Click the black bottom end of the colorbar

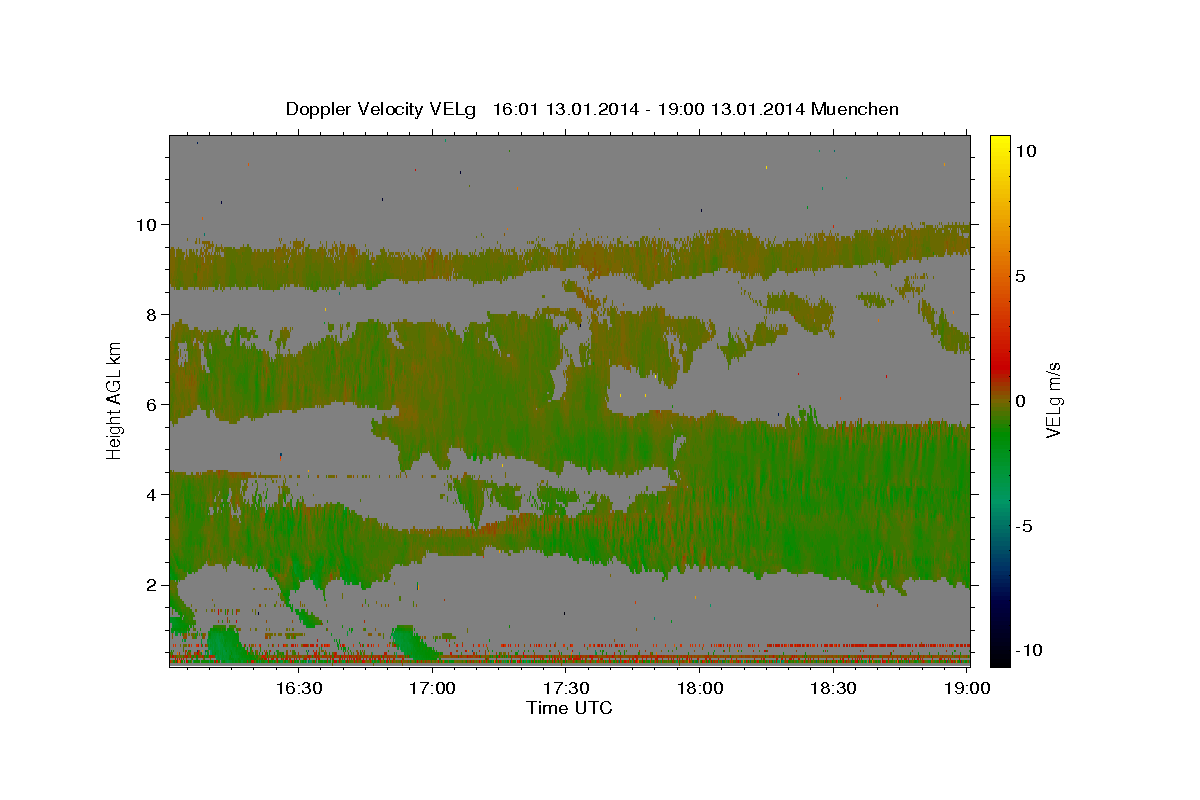pyautogui.click(x=999, y=655)
